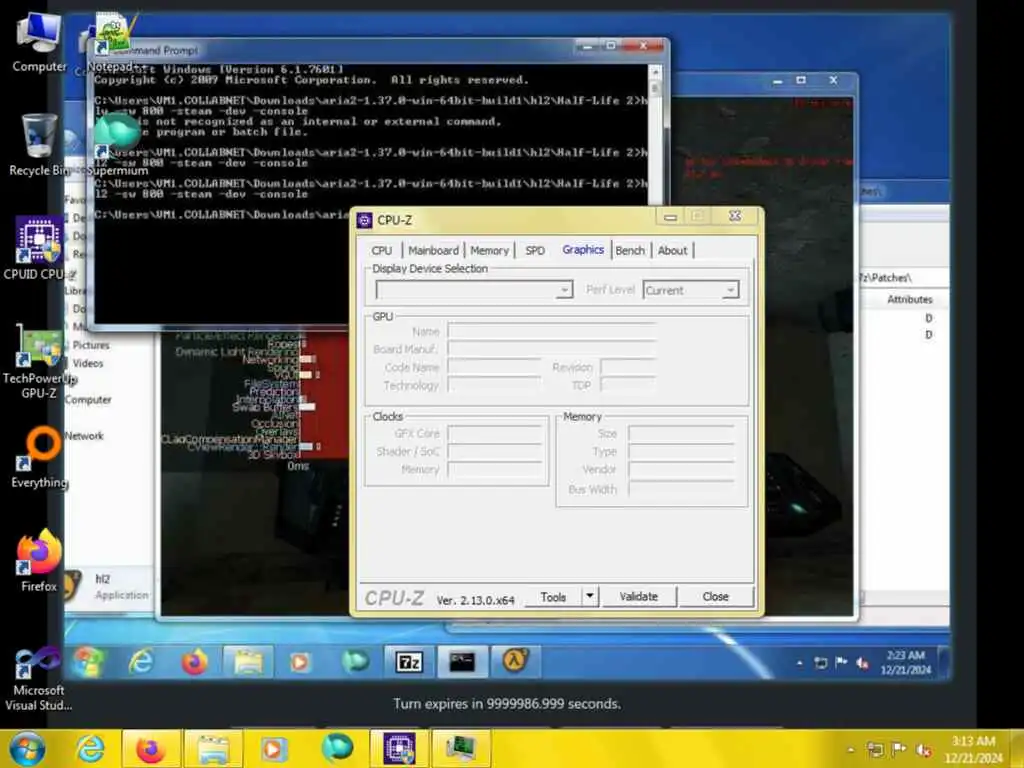Switch to the Bench tab in CPU-Z
Screen dimensions: 1024x768
click(x=630, y=250)
